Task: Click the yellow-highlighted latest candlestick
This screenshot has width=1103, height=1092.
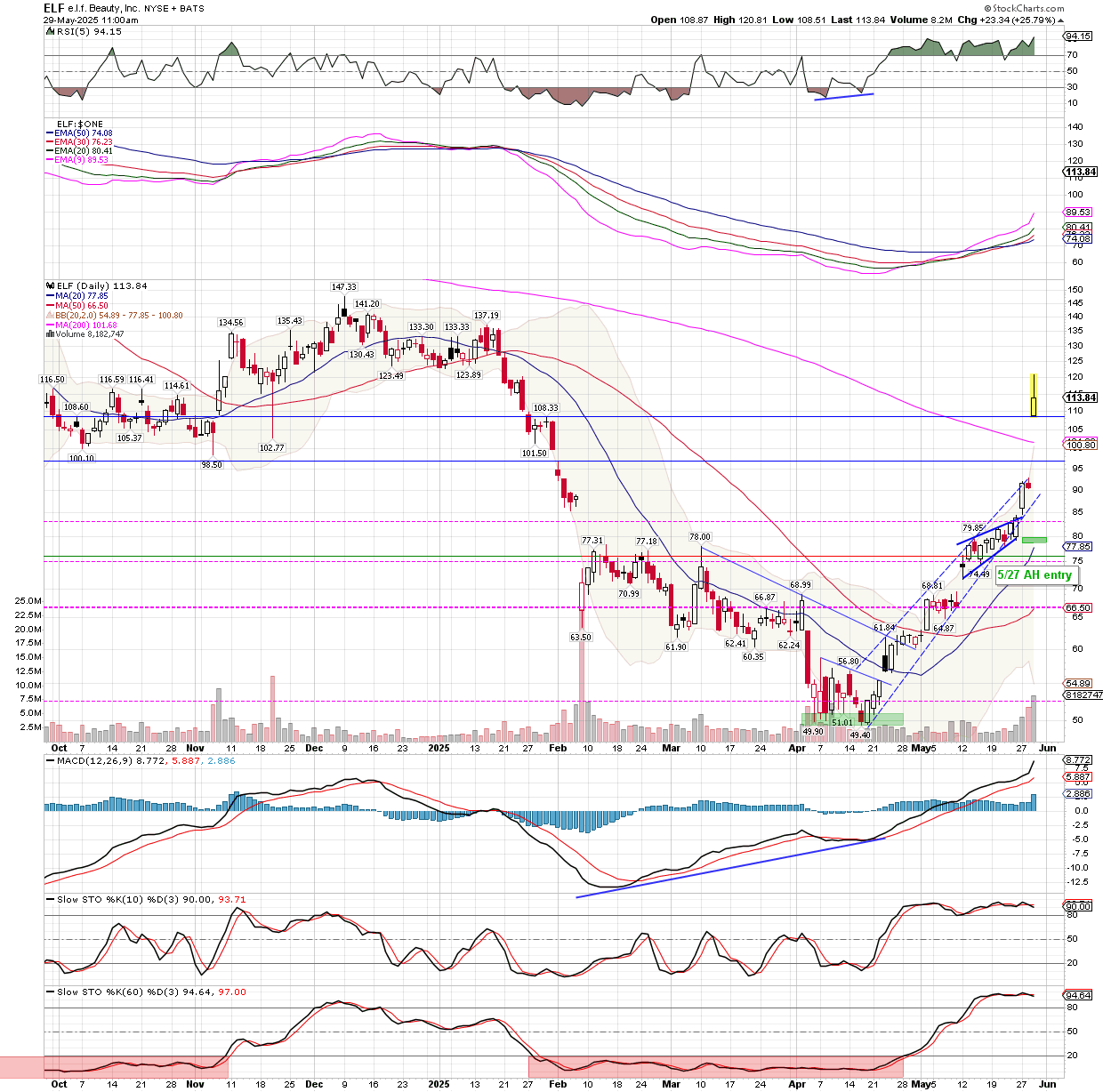Action: pos(1034,396)
